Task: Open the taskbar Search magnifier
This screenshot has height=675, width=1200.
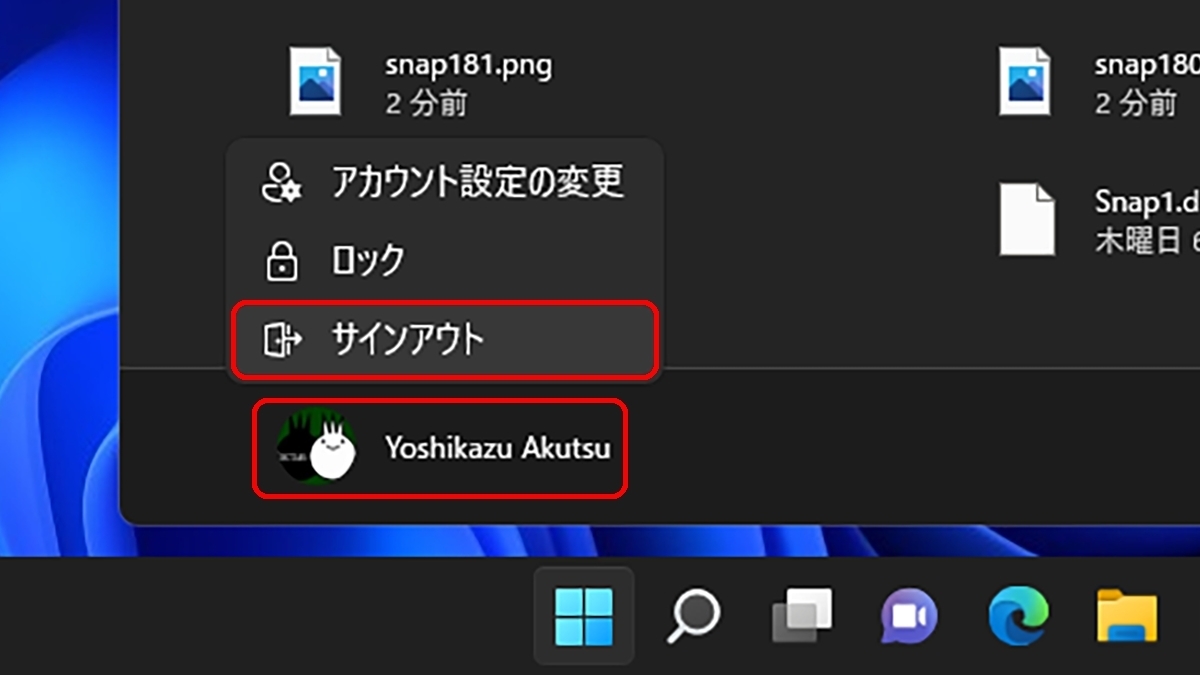Action: tap(693, 616)
